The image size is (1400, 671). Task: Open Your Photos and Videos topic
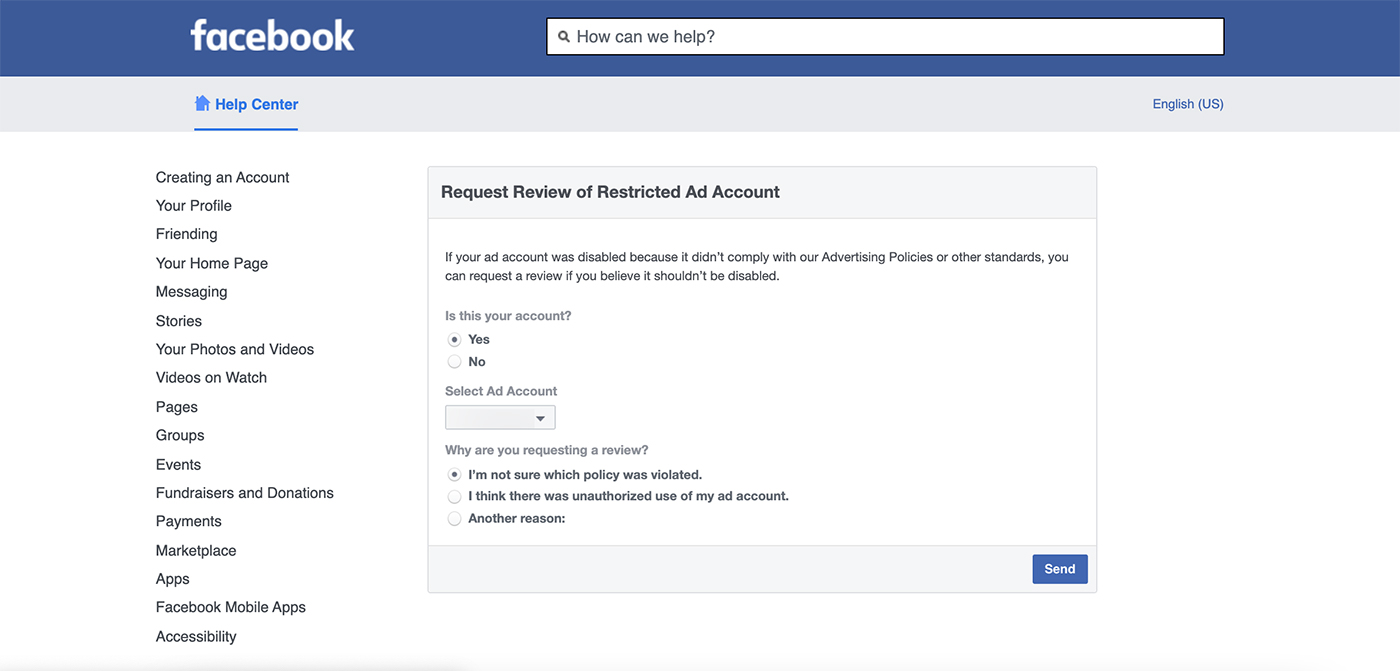coord(235,349)
